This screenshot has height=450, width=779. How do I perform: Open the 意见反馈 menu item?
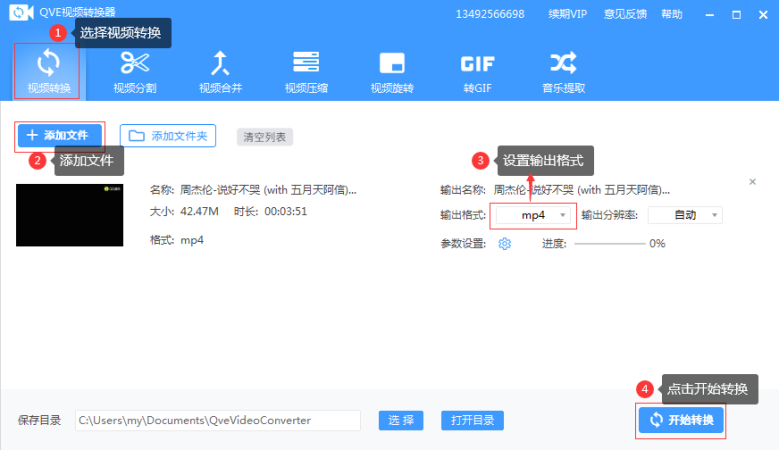[x=625, y=14]
